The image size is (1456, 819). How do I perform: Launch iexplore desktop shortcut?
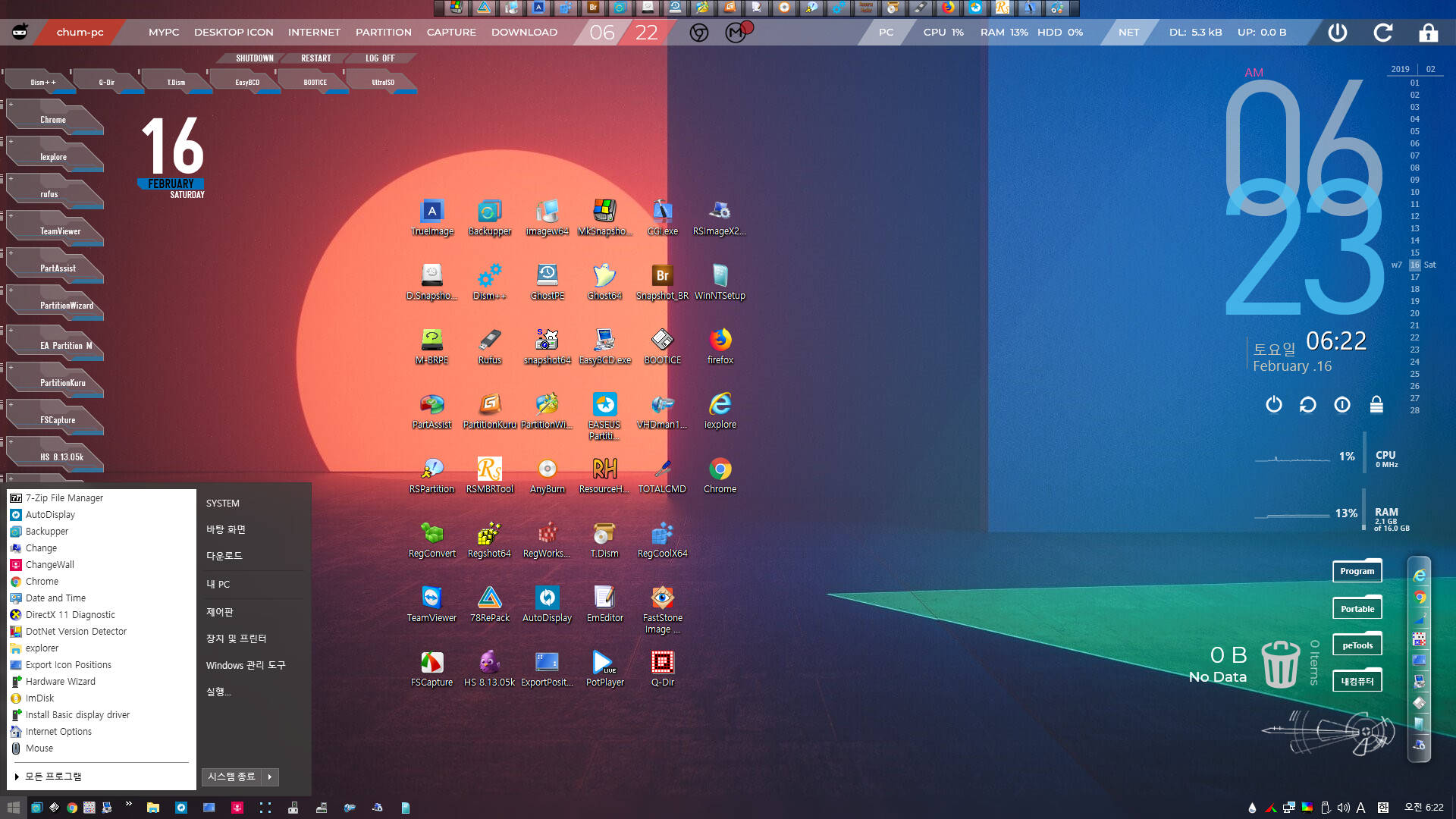(720, 411)
